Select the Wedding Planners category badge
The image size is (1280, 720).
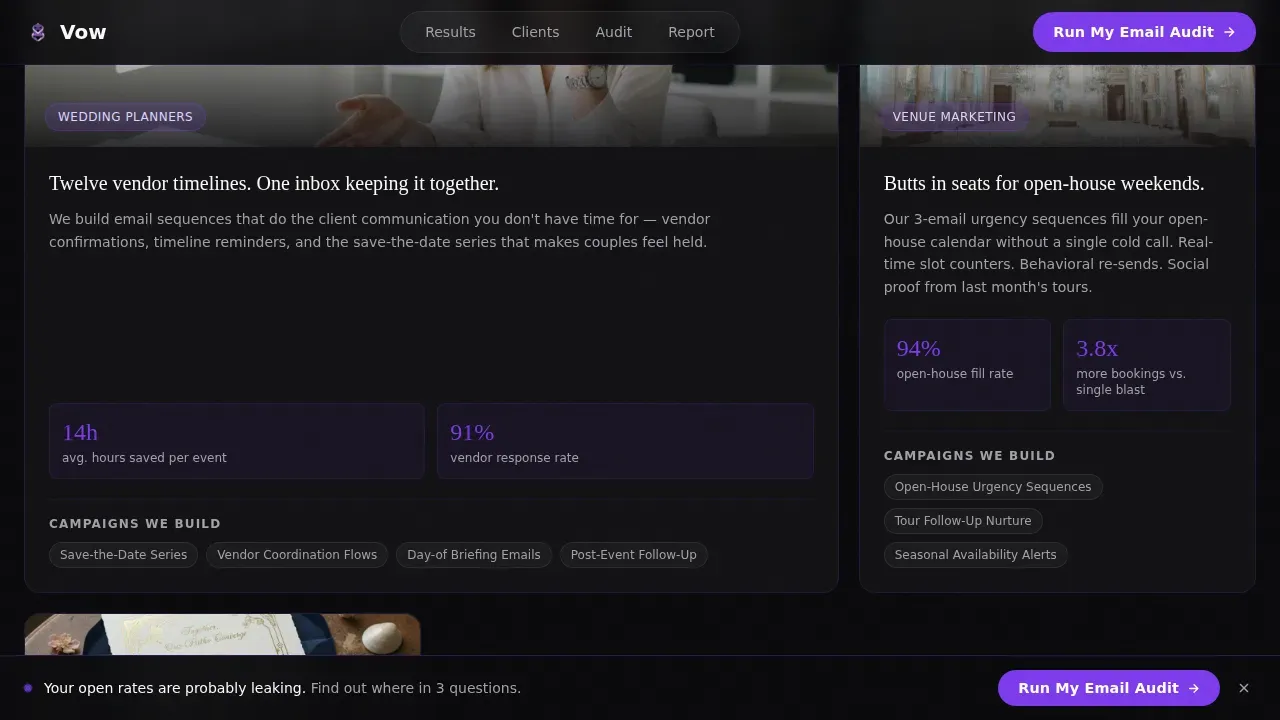125,117
